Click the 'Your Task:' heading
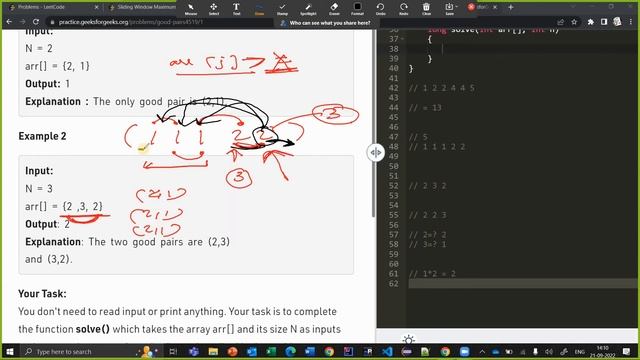640x360 pixels. pyautogui.click(x=42, y=293)
